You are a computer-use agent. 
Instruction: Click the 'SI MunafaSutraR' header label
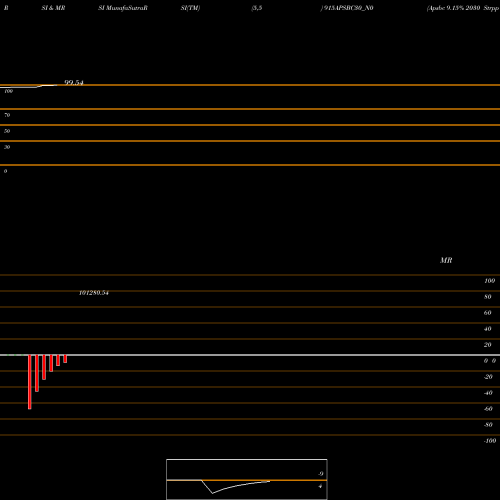(x=123, y=8)
